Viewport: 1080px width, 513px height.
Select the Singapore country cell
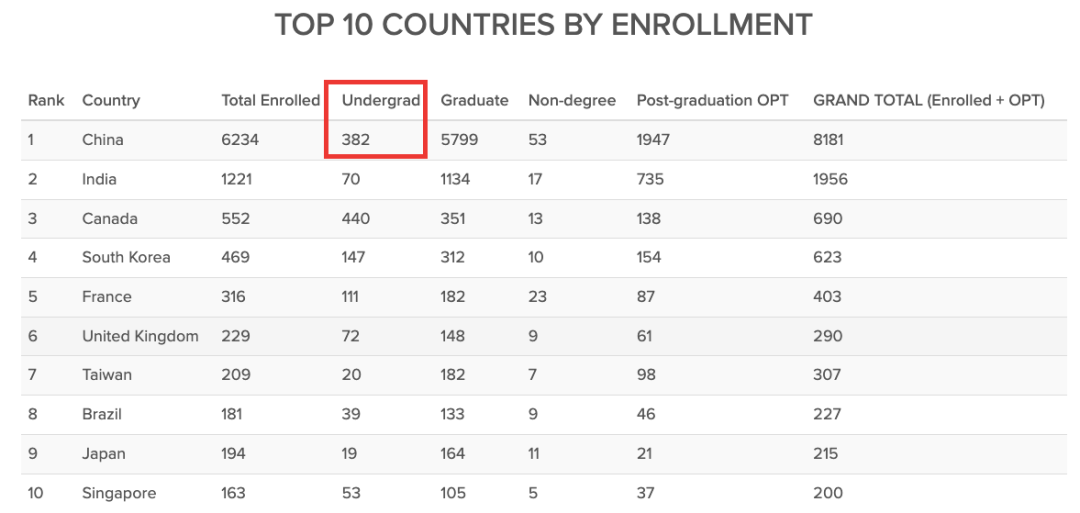coord(119,493)
